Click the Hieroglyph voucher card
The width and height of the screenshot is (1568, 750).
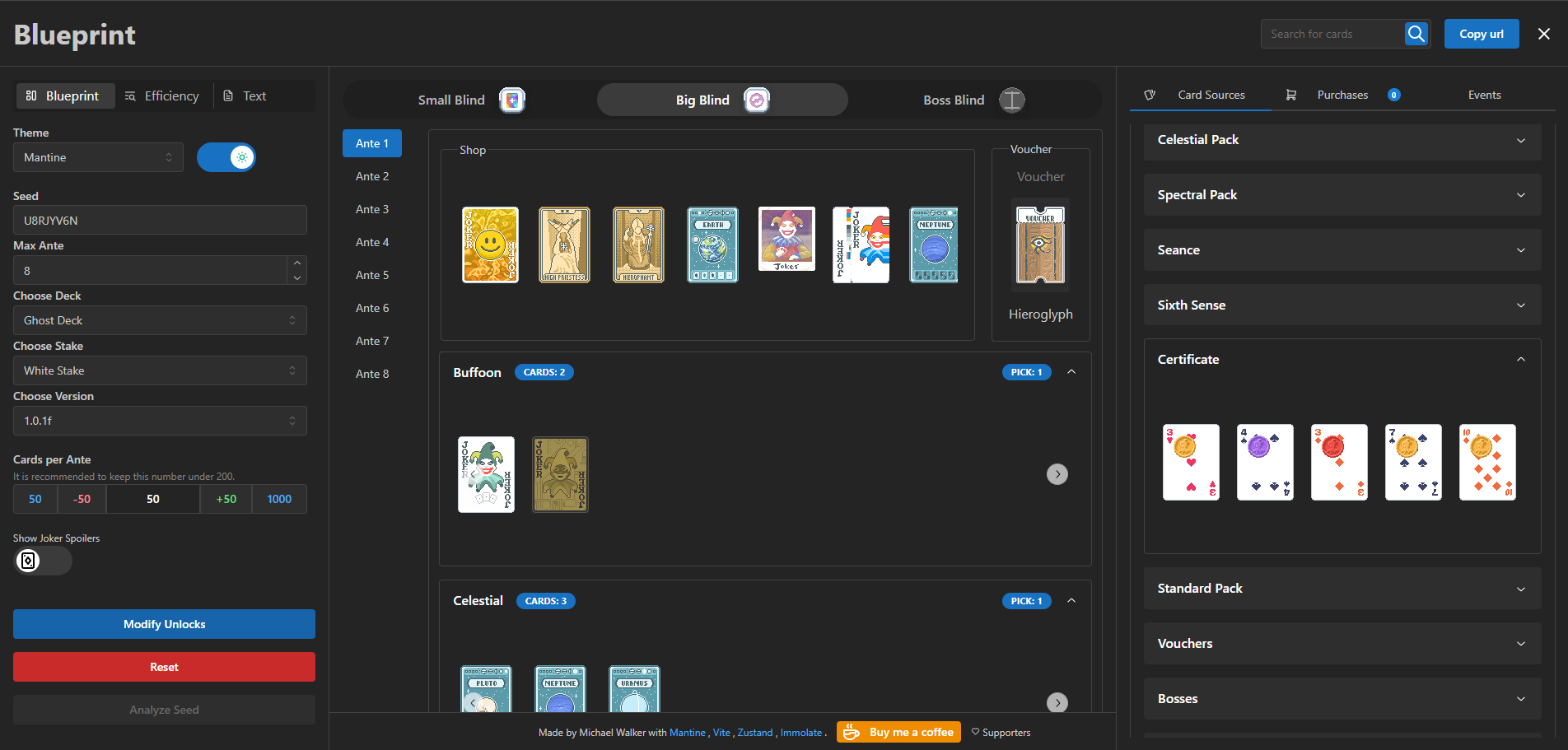[1040, 245]
